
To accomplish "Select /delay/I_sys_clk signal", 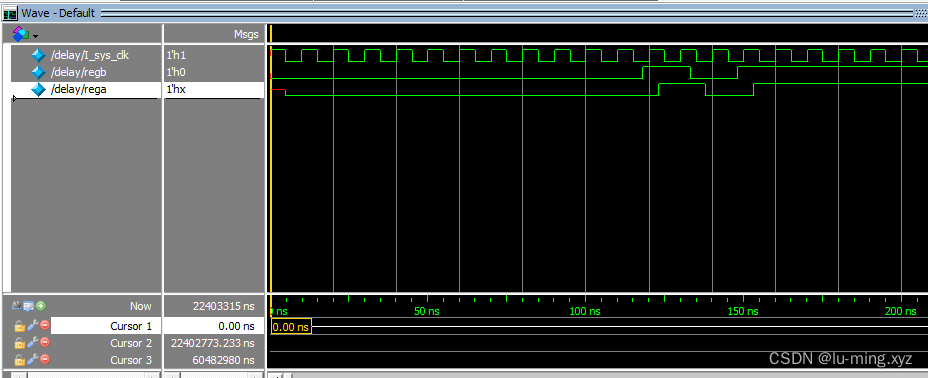I will click(90, 55).
